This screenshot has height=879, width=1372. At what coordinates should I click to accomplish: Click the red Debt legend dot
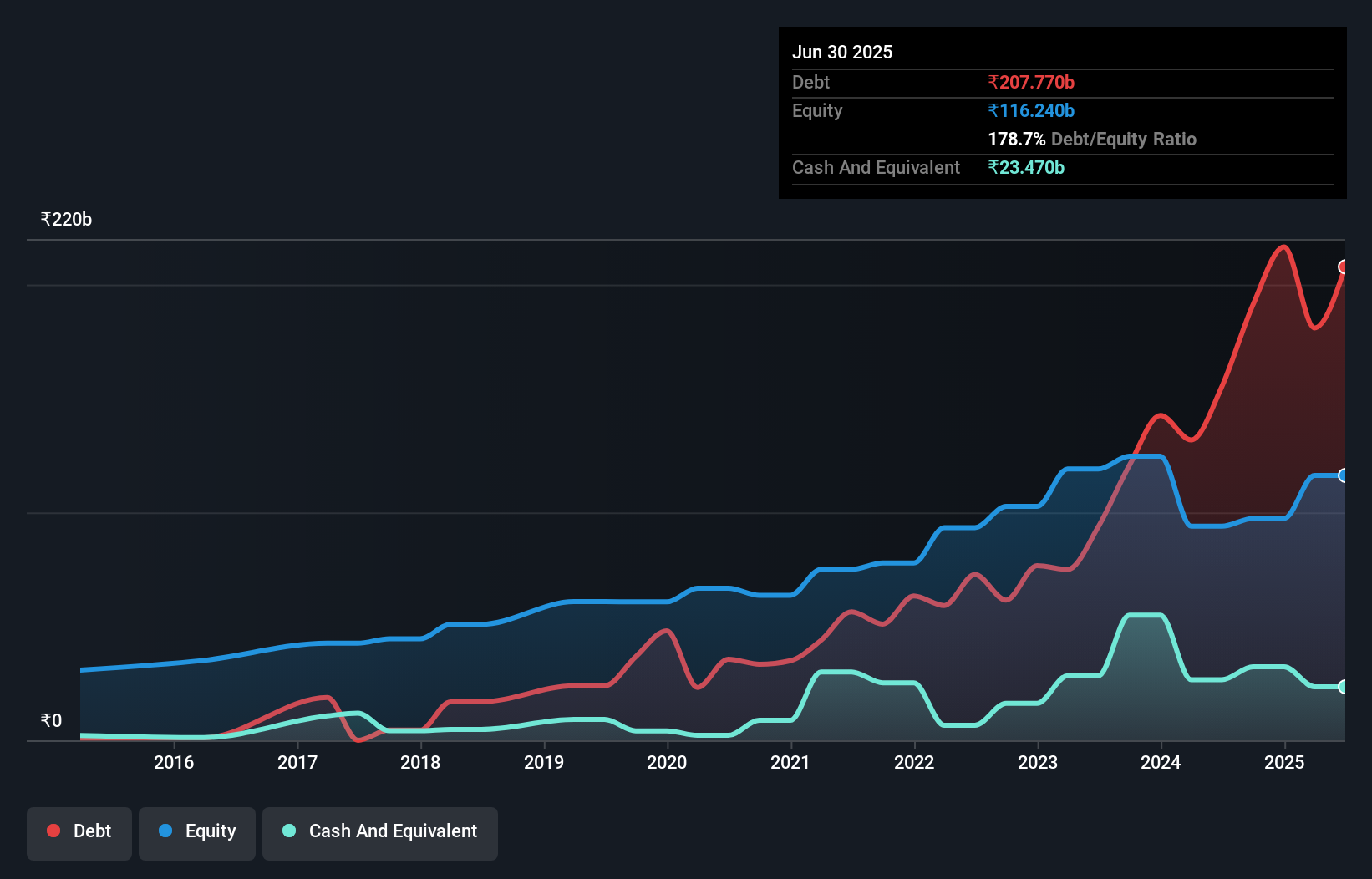pos(53,831)
